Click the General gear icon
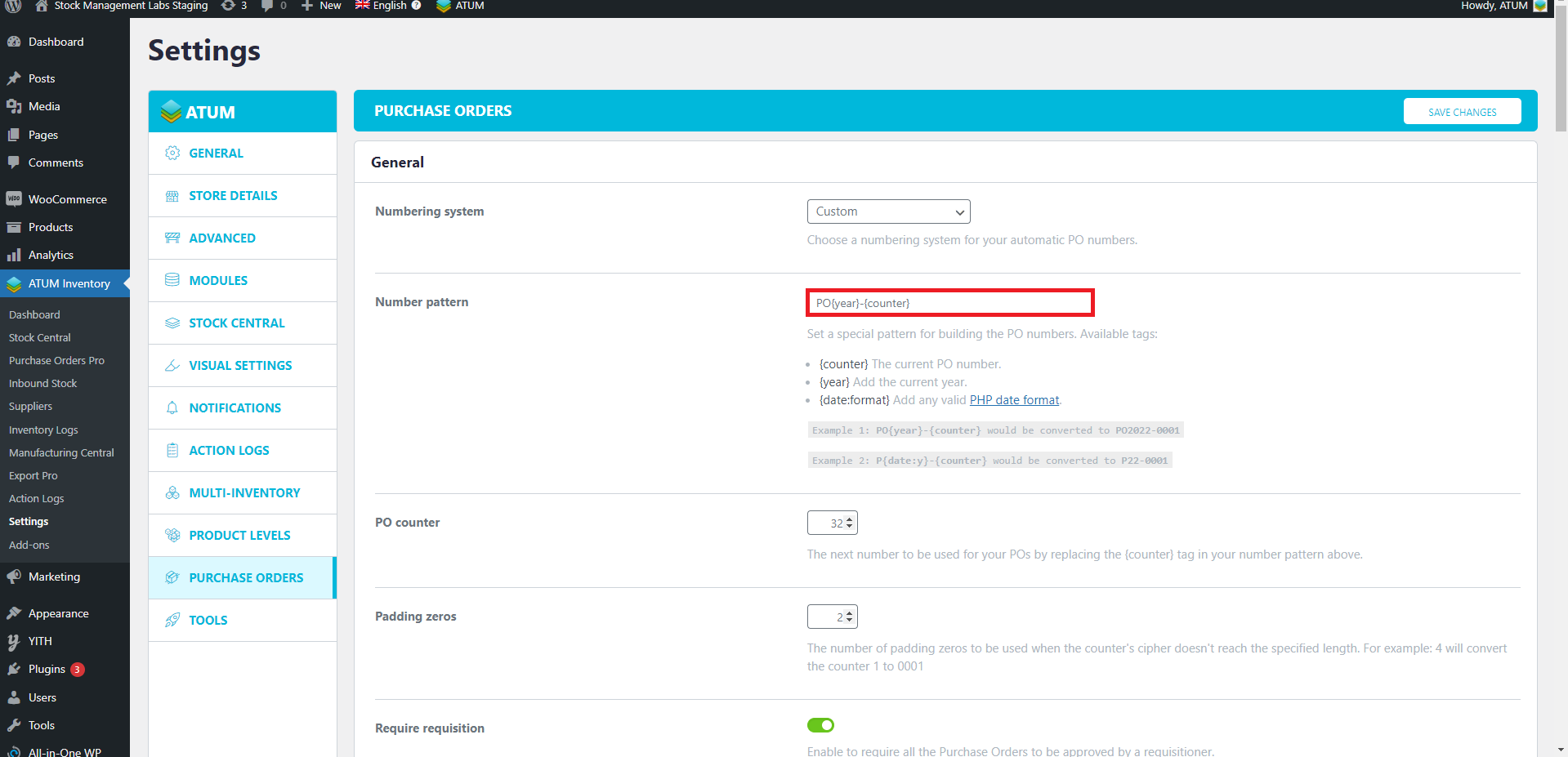 click(x=172, y=153)
